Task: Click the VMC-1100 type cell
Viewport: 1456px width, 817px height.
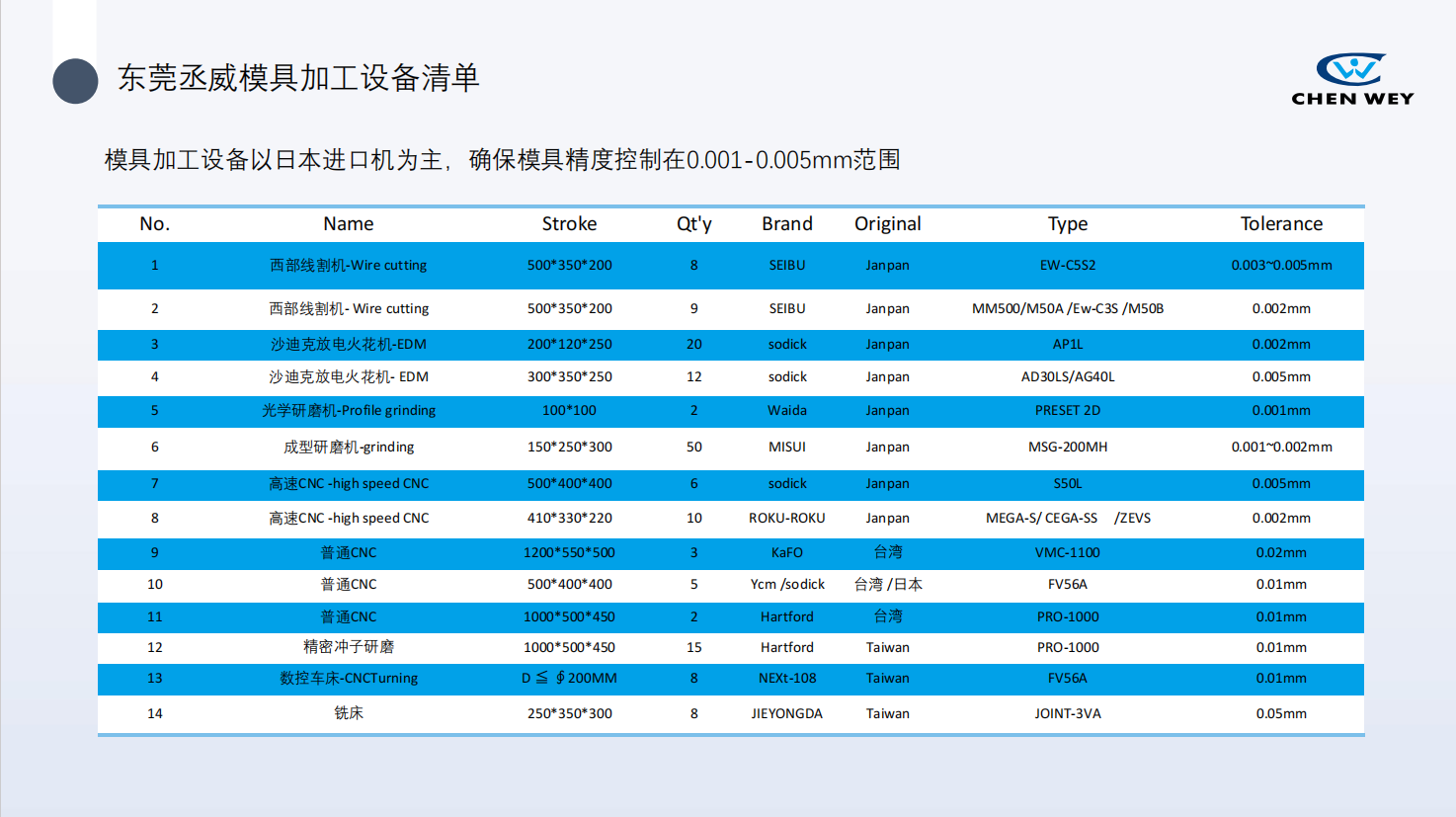Action: [x=1068, y=553]
